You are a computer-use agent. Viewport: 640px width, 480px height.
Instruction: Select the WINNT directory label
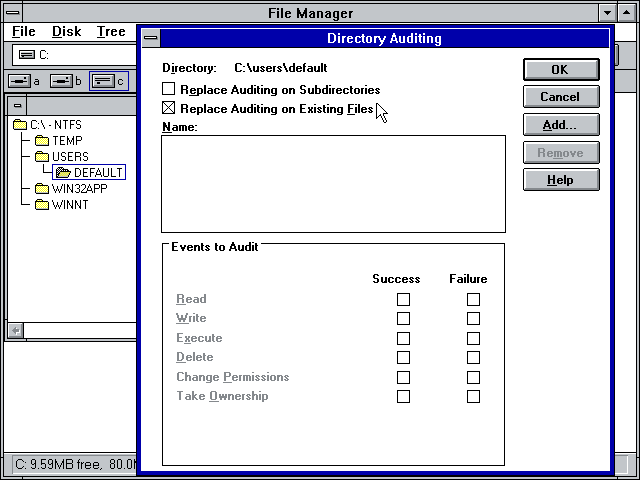[70, 204]
